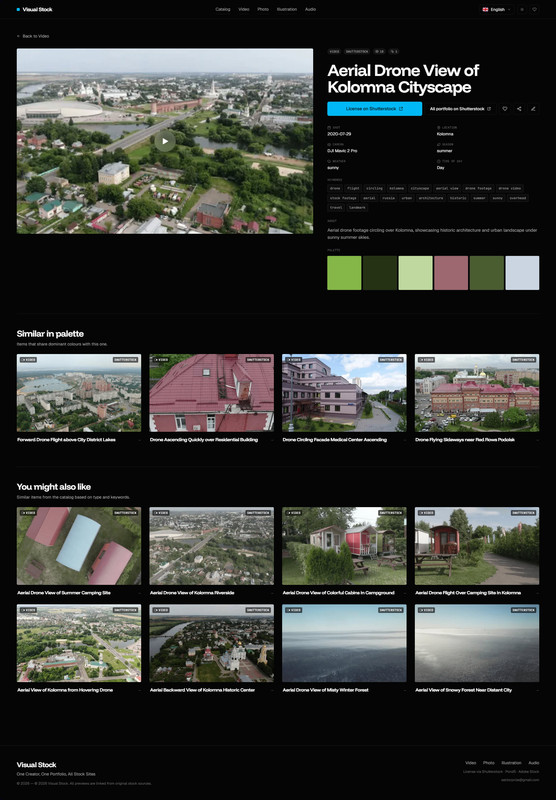Click the 'architecture' keyword tag
The height and width of the screenshot is (800, 556).
coord(431,198)
